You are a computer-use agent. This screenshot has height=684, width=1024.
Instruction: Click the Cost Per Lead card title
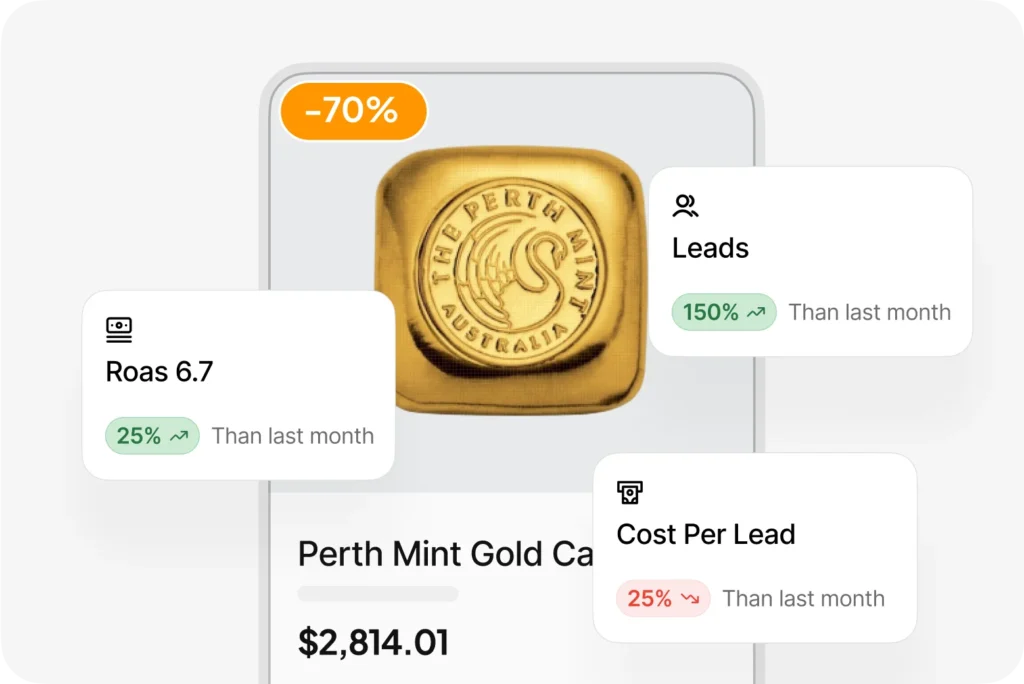click(705, 534)
